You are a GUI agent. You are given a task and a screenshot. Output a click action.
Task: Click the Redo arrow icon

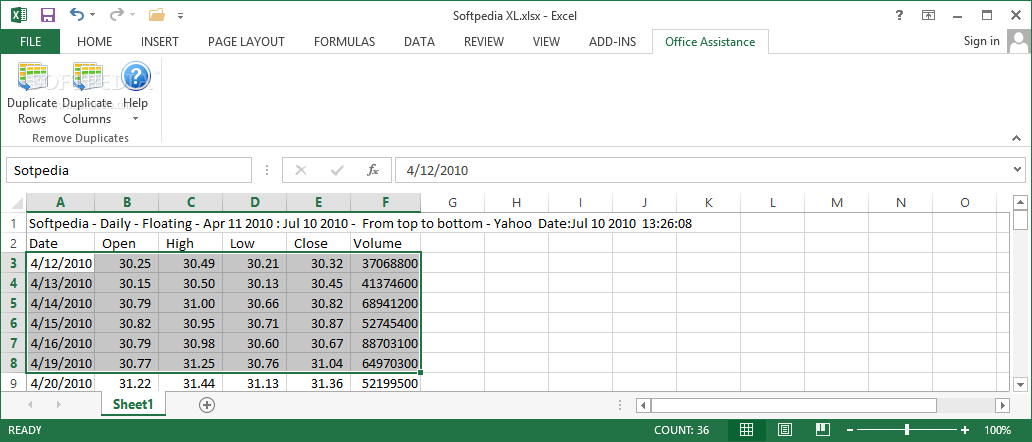(x=116, y=14)
